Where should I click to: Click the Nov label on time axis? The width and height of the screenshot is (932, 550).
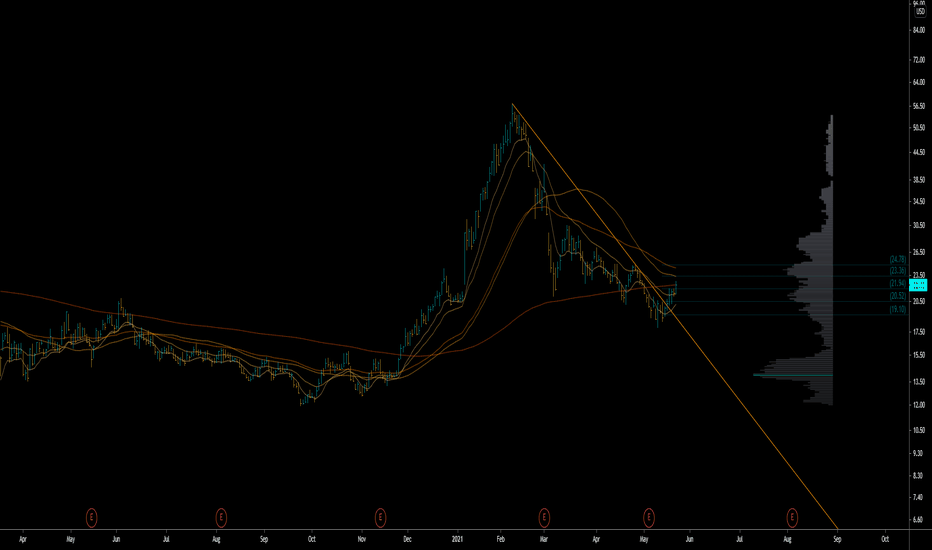[x=361, y=539]
